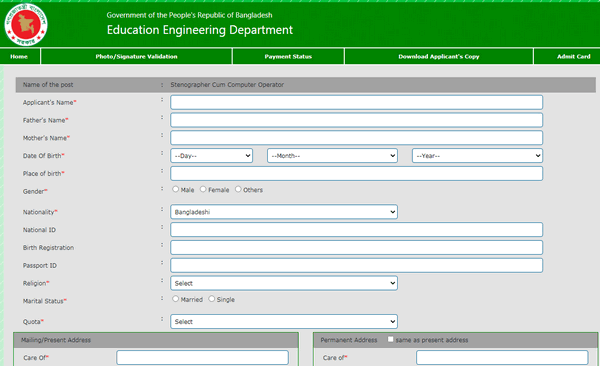Click Care of field under Permanent Address

(x=502, y=358)
